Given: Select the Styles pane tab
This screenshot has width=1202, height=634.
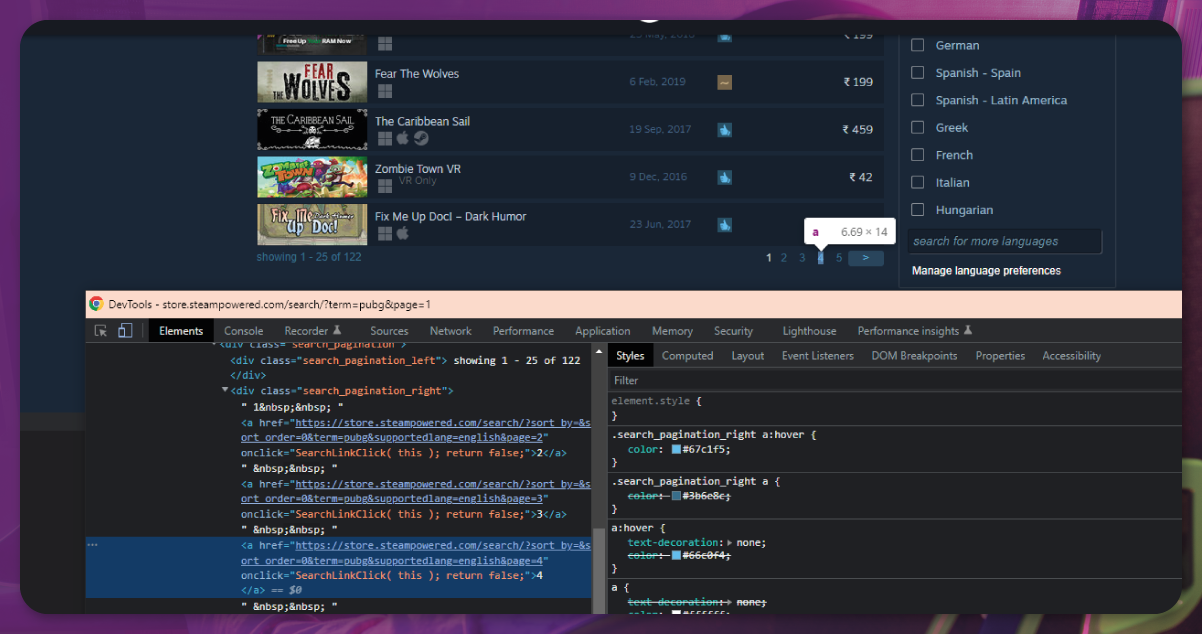Looking at the screenshot, I should tap(630, 356).
